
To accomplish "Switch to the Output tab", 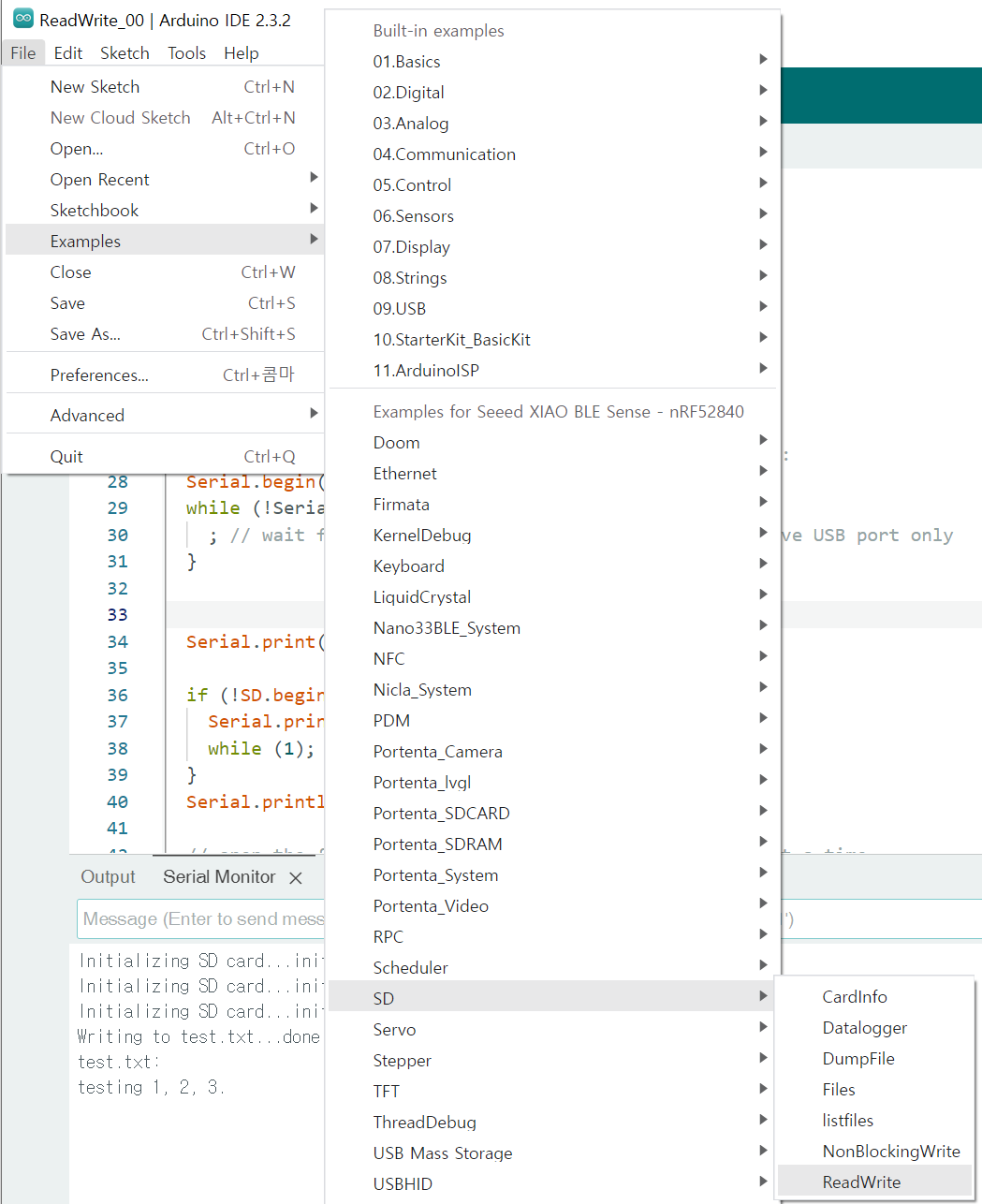I will click(x=108, y=877).
